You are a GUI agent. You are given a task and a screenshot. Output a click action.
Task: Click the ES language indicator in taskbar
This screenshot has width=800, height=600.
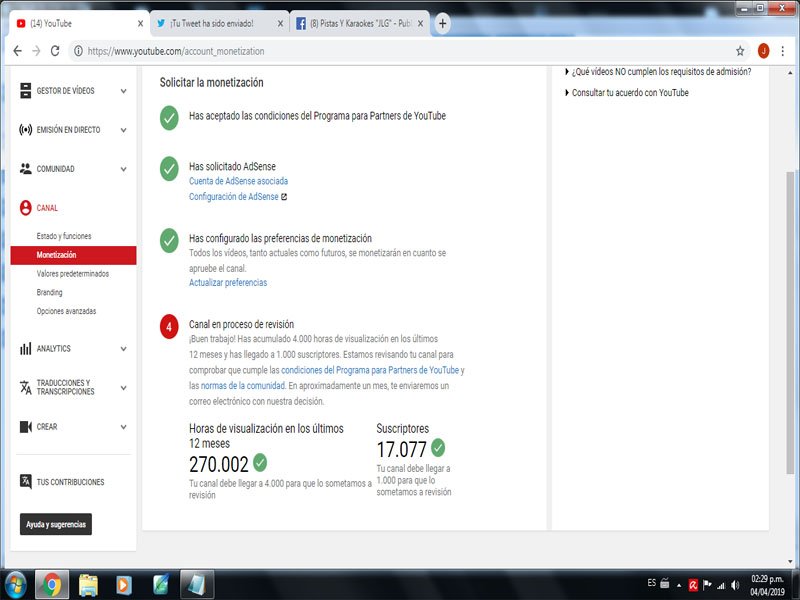coord(652,583)
